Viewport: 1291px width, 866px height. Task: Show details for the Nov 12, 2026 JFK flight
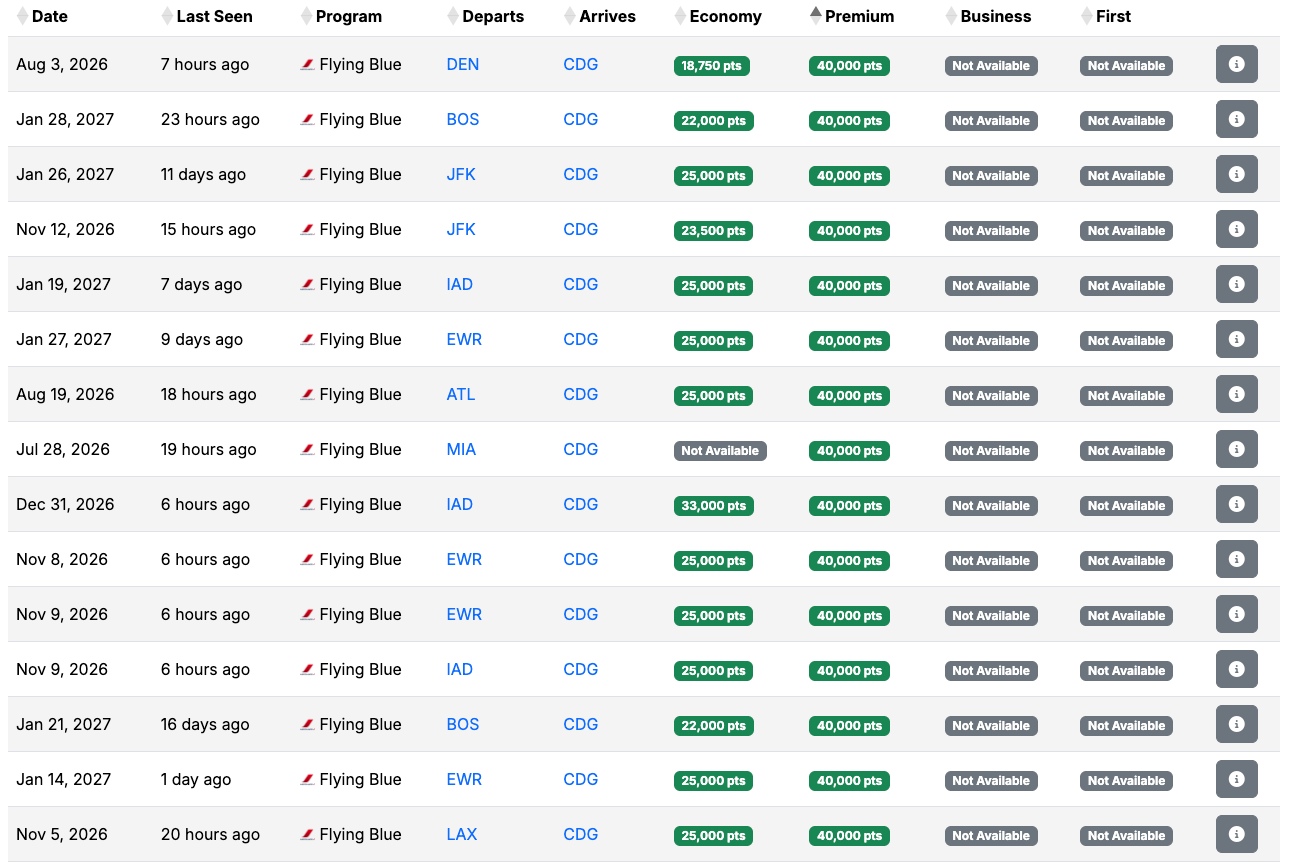coord(1236,229)
